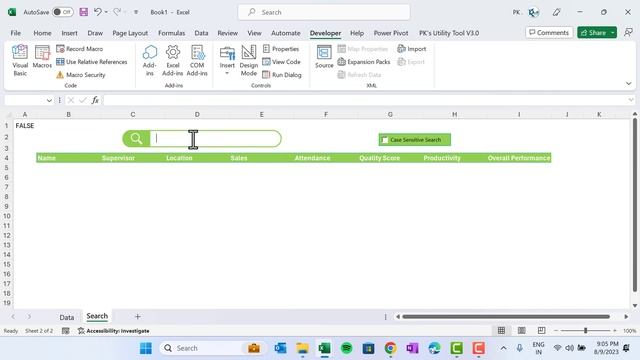Open the XML Source pane
This screenshot has width=640, height=360.
coord(324,57)
